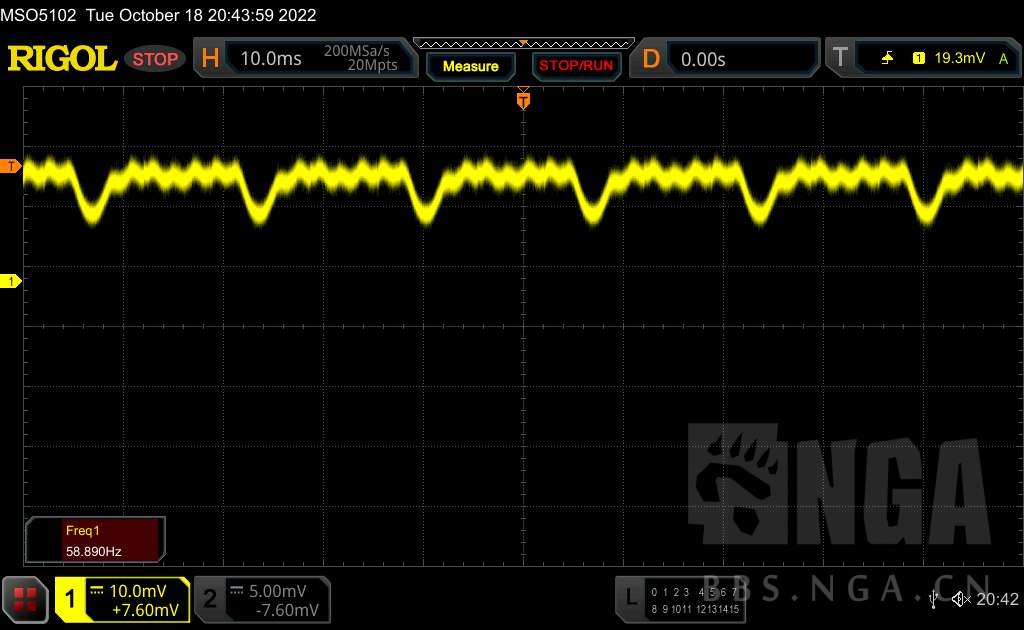This screenshot has width=1024, height=630.
Task: Click the RIGOL logo
Action: click(x=62, y=59)
